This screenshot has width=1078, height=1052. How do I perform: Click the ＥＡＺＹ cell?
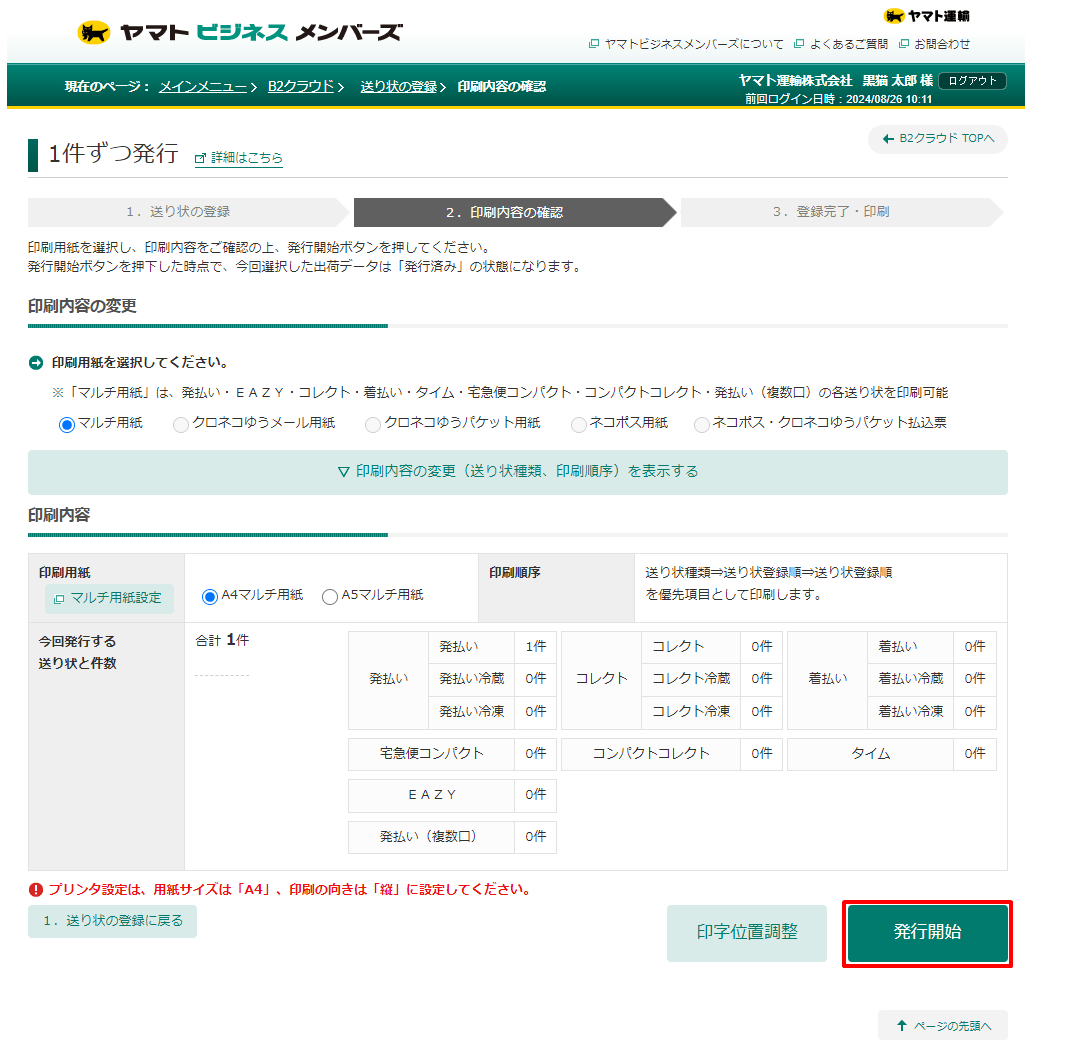432,795
